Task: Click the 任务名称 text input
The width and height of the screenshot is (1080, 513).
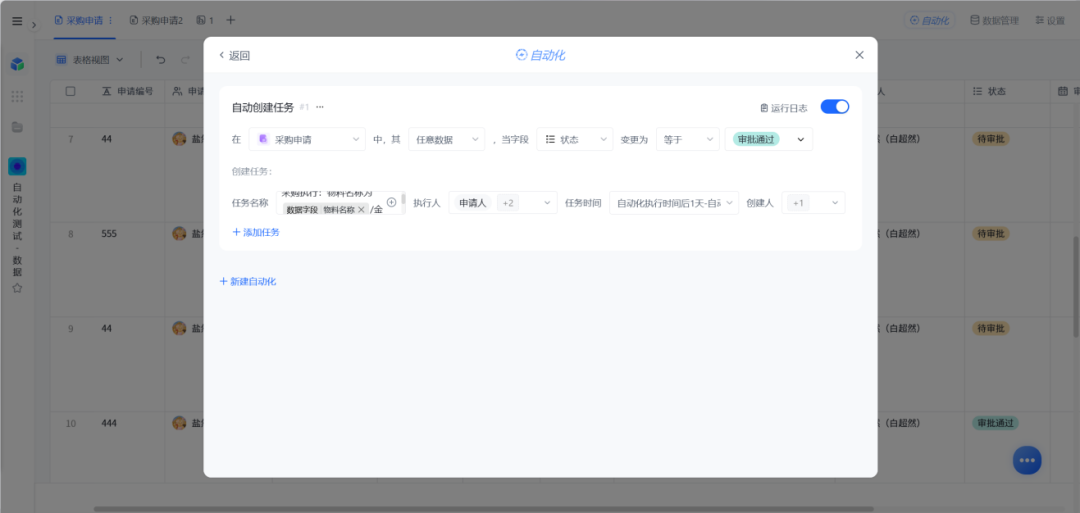Action: [x=340, y=203]
